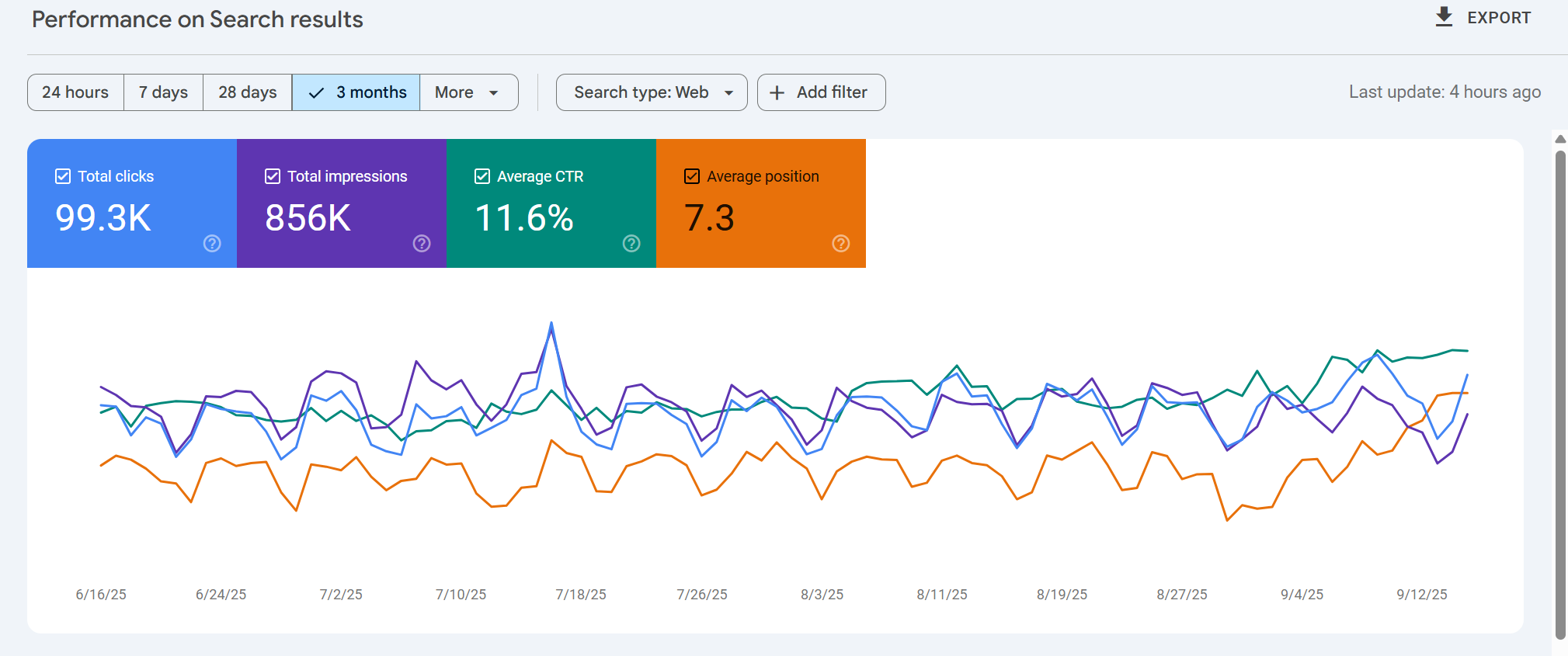
Task: Open help icon on Average position card
Action: tap(841, 244)
